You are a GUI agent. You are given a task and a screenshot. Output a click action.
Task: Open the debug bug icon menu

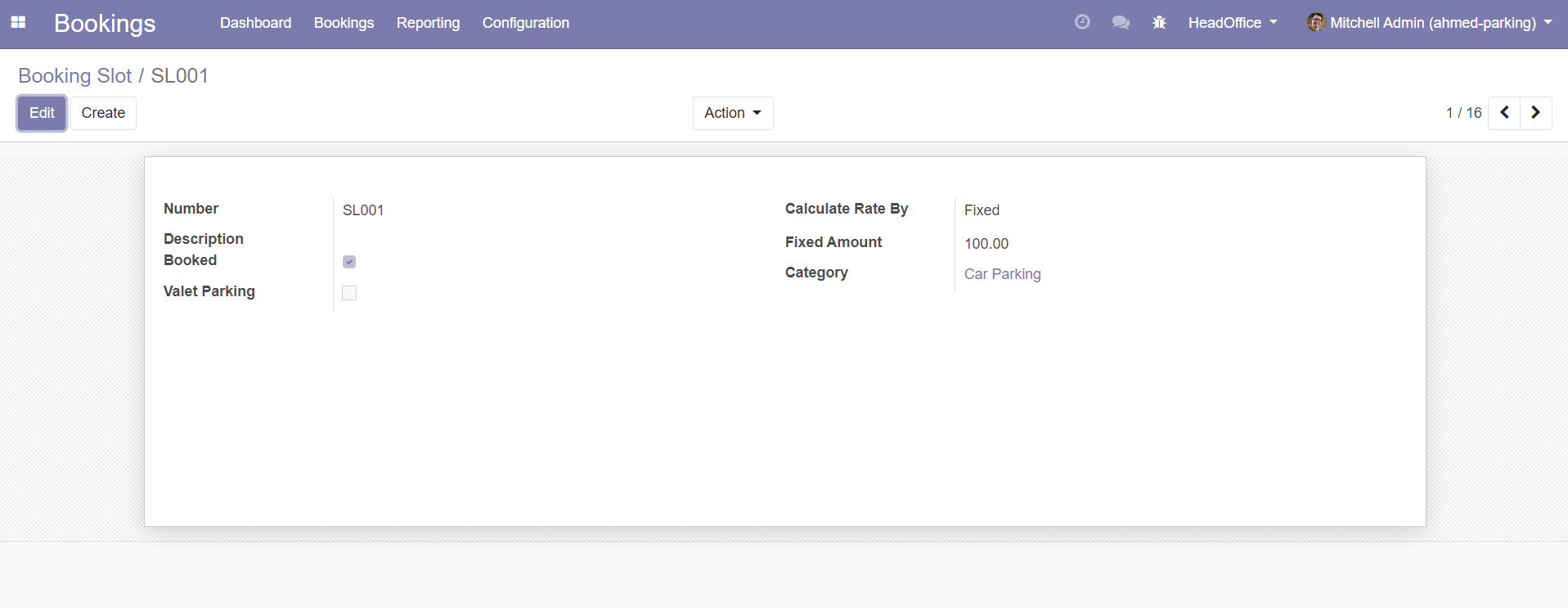1159,23
